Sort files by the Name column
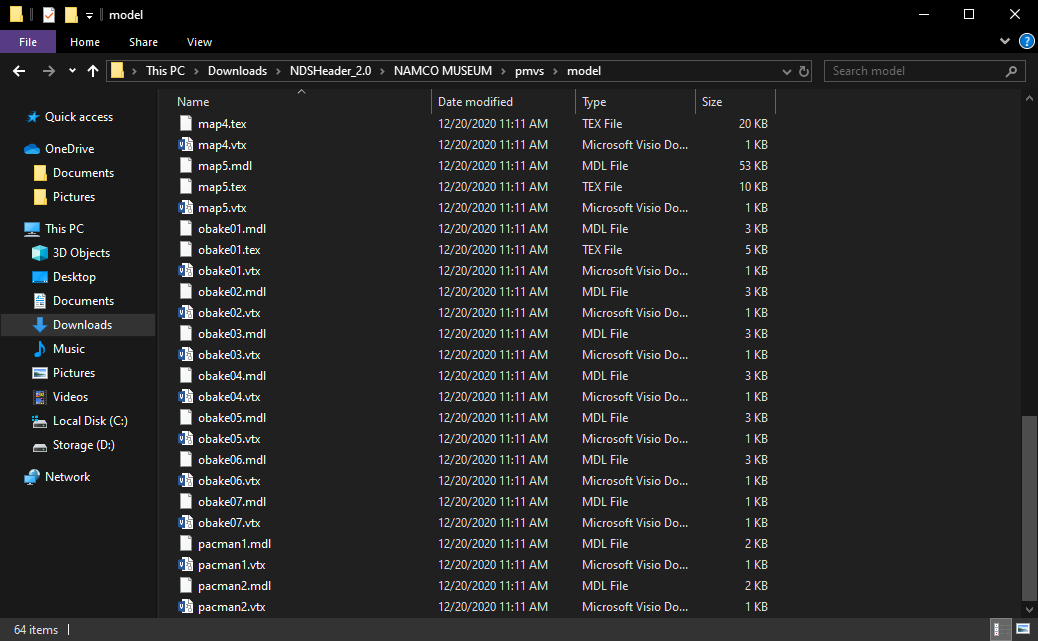The image size is (1038, 641). point(193,102)
